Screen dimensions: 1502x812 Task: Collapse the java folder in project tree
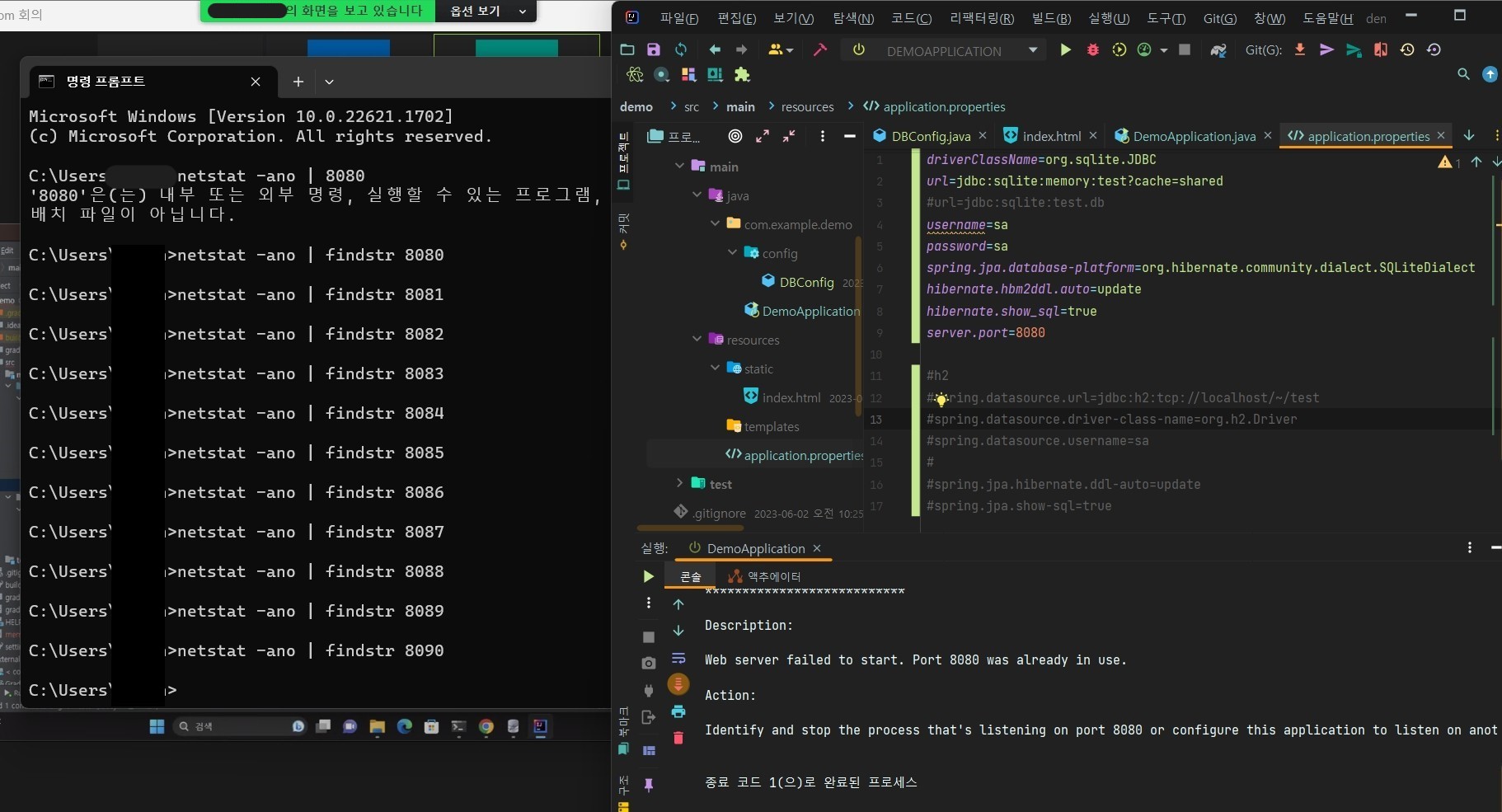697,195
